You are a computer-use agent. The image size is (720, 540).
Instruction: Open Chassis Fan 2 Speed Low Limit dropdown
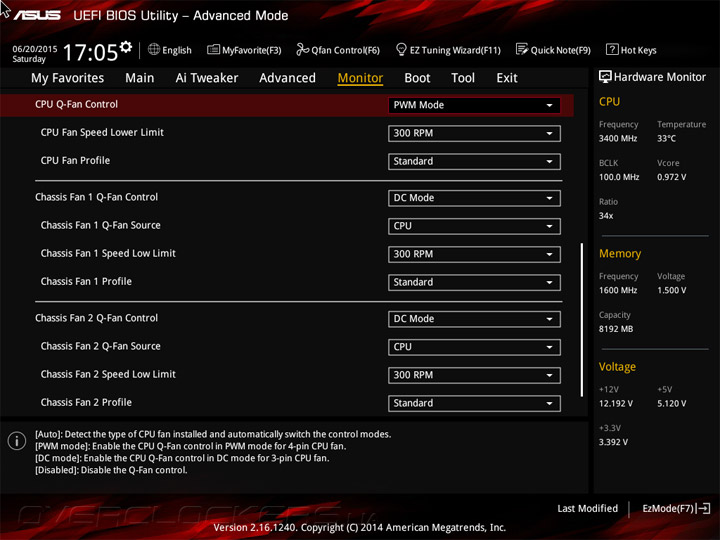click(x=474, y=375)
